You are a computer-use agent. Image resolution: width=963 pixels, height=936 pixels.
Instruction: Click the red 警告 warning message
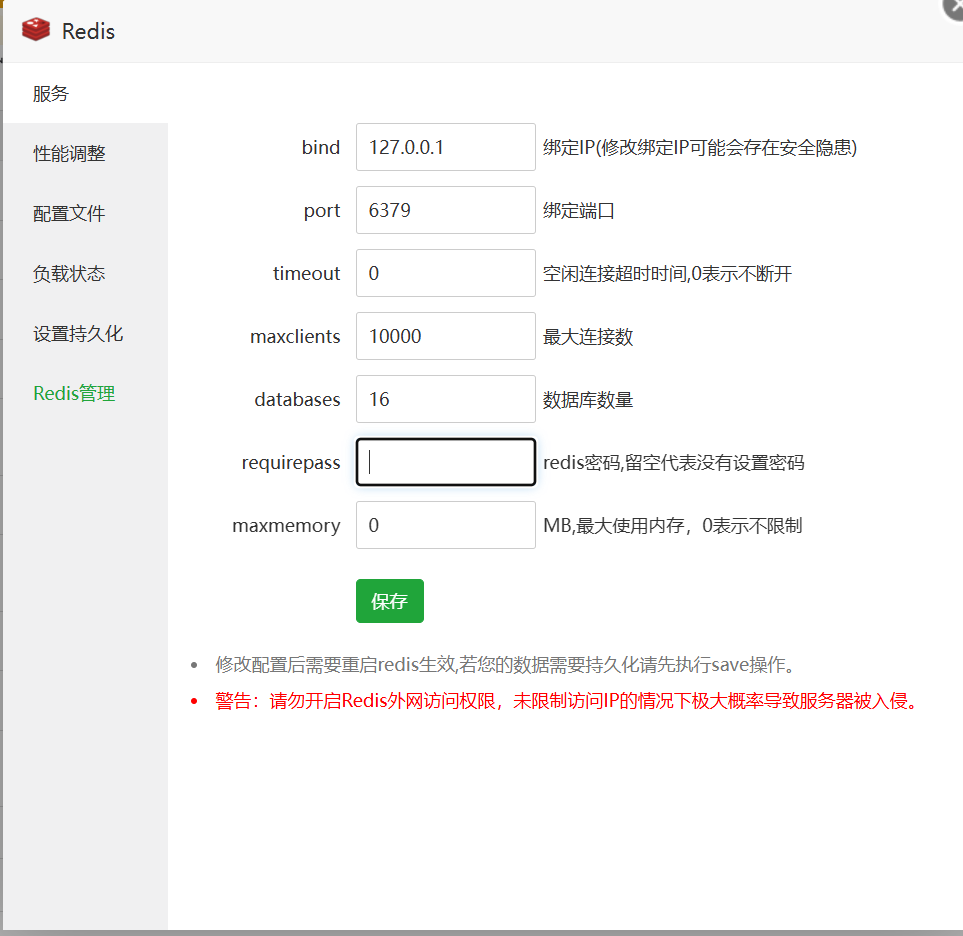point(566,701)
